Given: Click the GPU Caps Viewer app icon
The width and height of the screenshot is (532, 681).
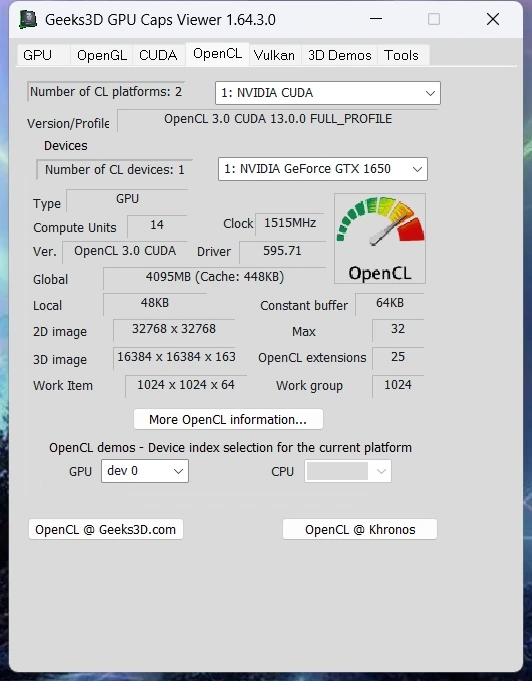Looking at the screenshot, I should [28, 20].
